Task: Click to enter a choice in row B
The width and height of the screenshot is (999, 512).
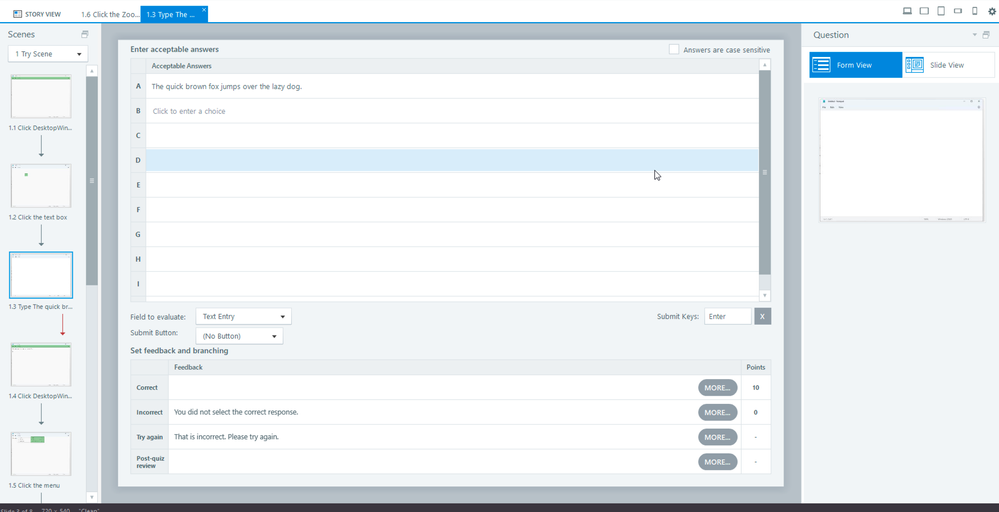Action: (x=452, y=111)
